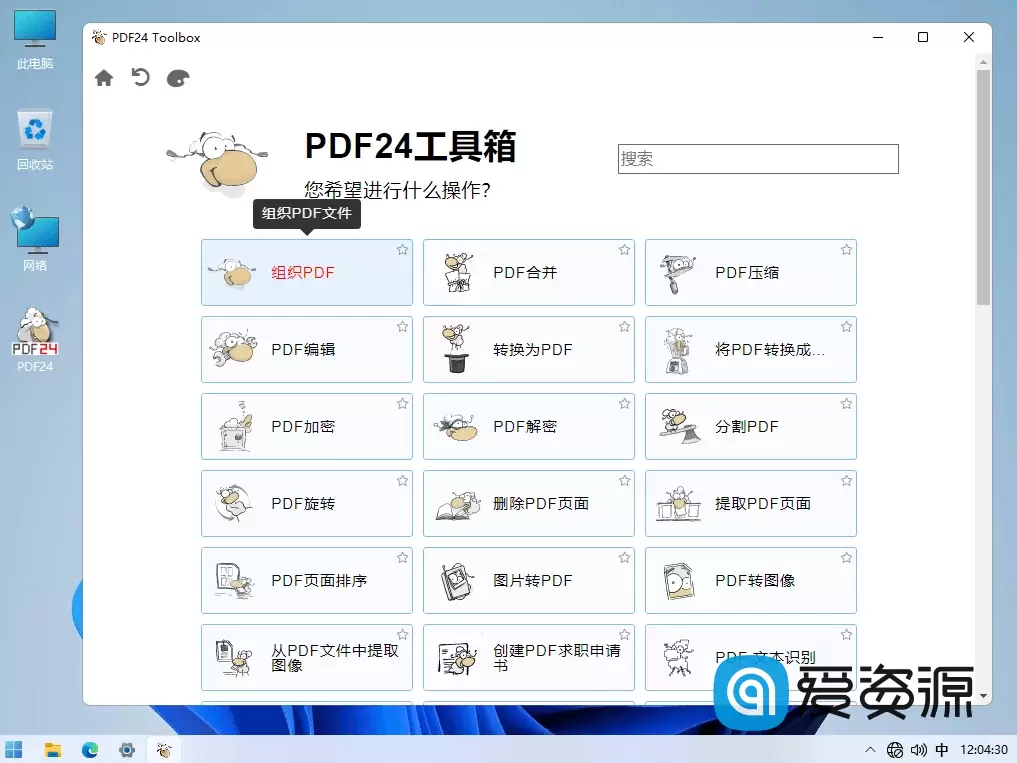Select the PDF编辑 editing tool
This screenshot has width=1017, height=763.
pyautogui.click(x=306, y=349)
